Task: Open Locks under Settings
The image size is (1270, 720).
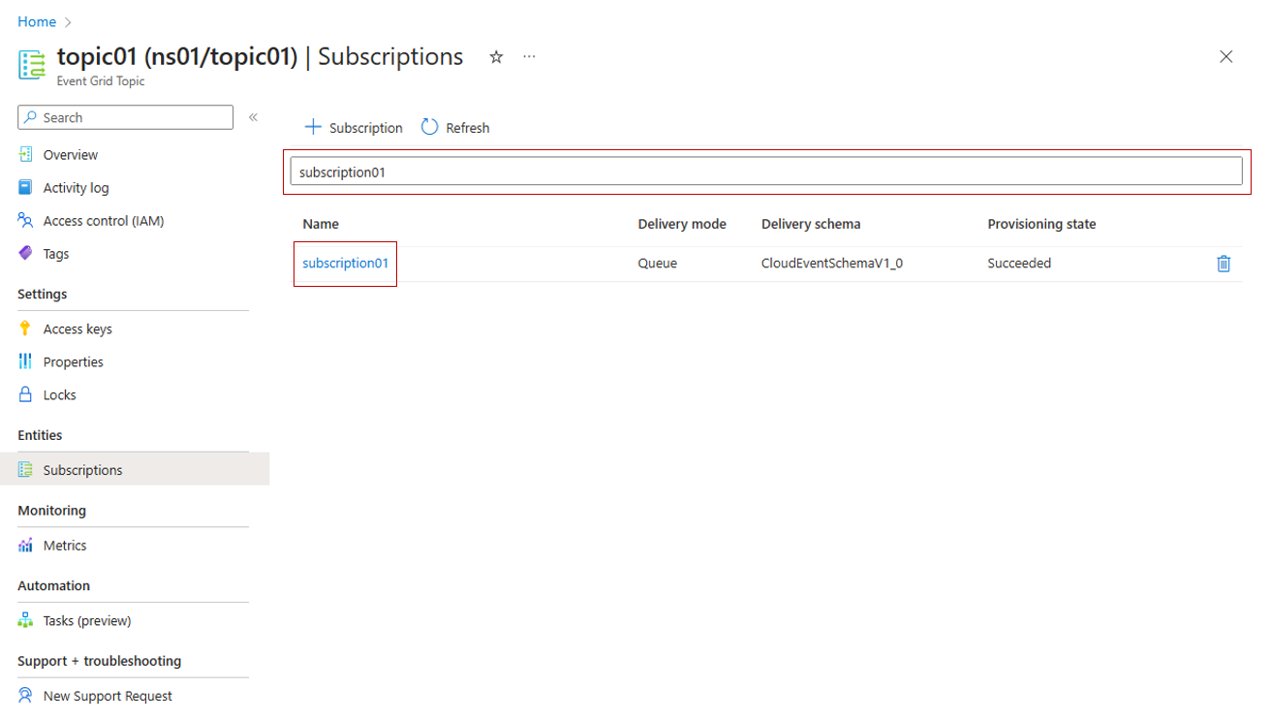Action: click(59, 395)
